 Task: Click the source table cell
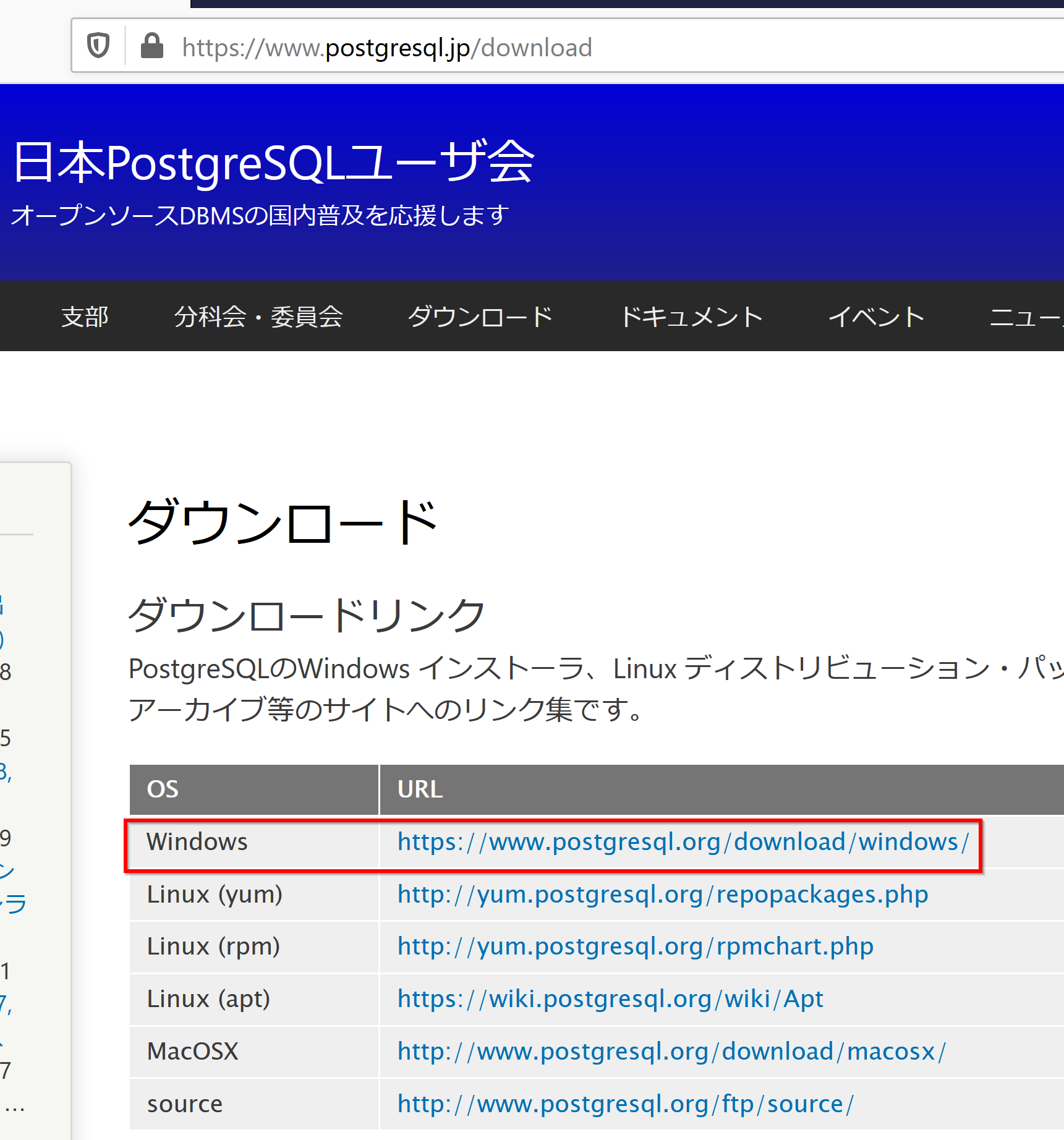point(254,1104)
